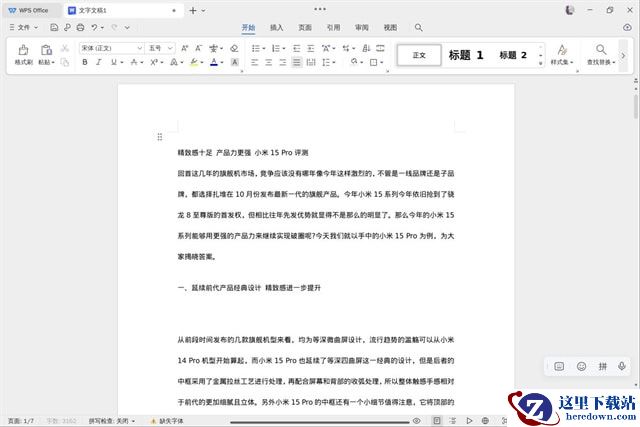Viewport: 640px width, 427px height.
Task: Switch to the 开始 tab
Action: tap(248, 27)
